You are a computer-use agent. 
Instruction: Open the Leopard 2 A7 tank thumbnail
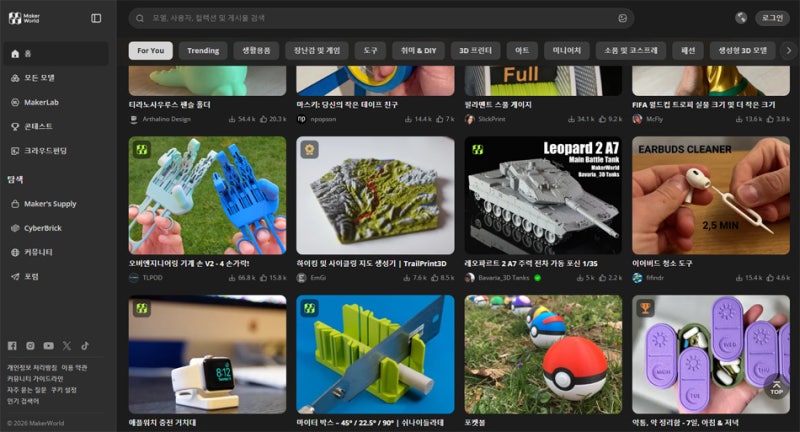coord(543,195)
